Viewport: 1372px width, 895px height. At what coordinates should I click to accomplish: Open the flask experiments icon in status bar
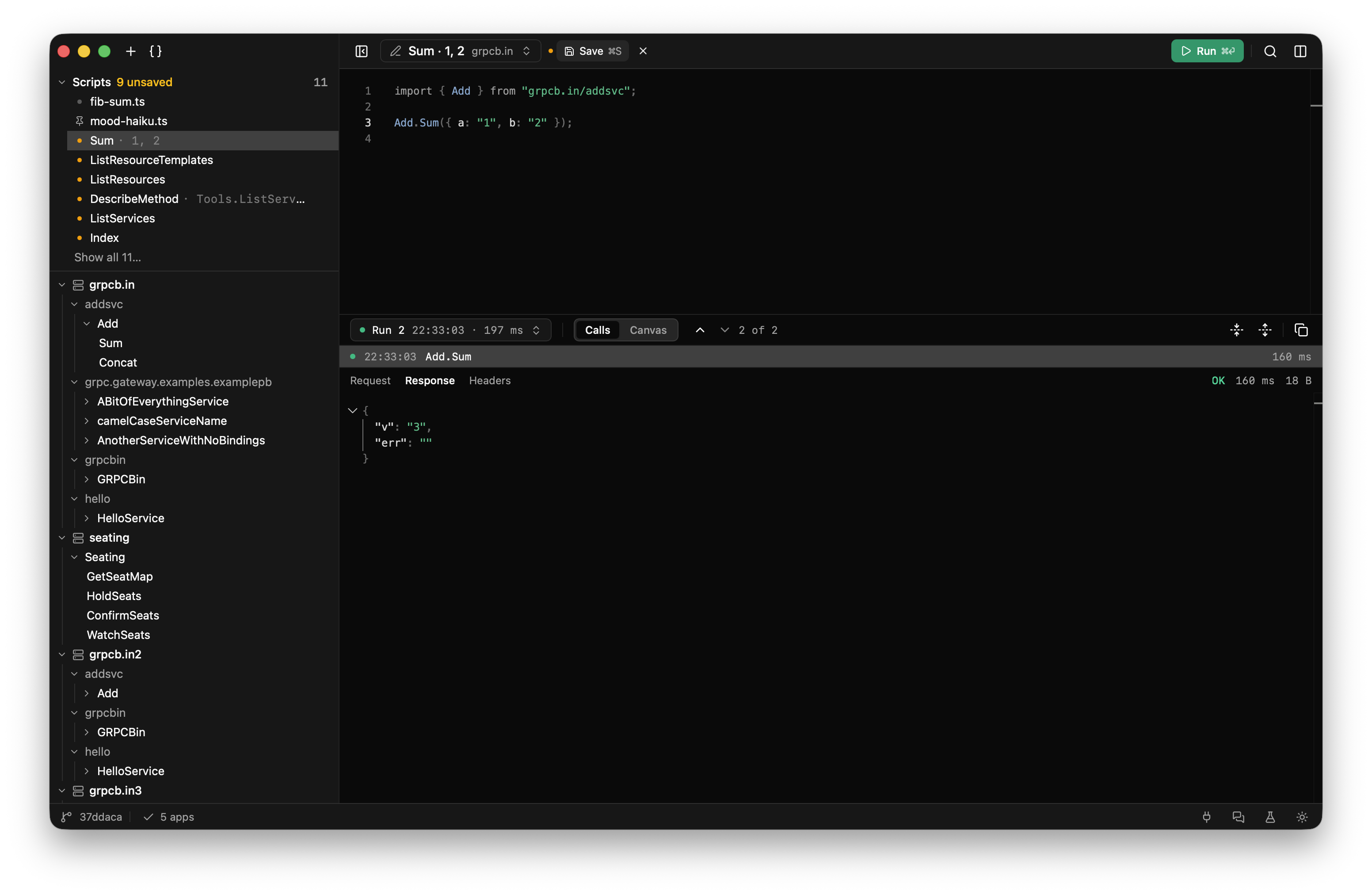point(1270,817)
